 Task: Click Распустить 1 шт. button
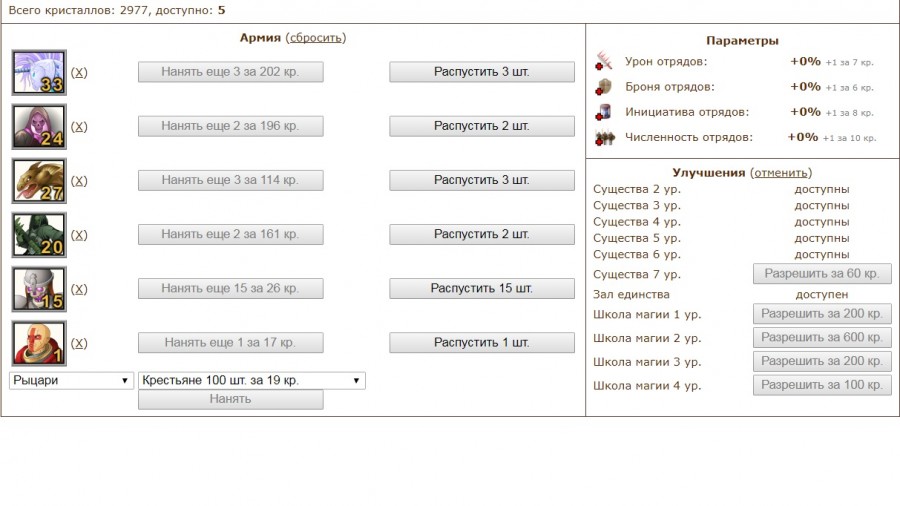(x=482, y=342)
